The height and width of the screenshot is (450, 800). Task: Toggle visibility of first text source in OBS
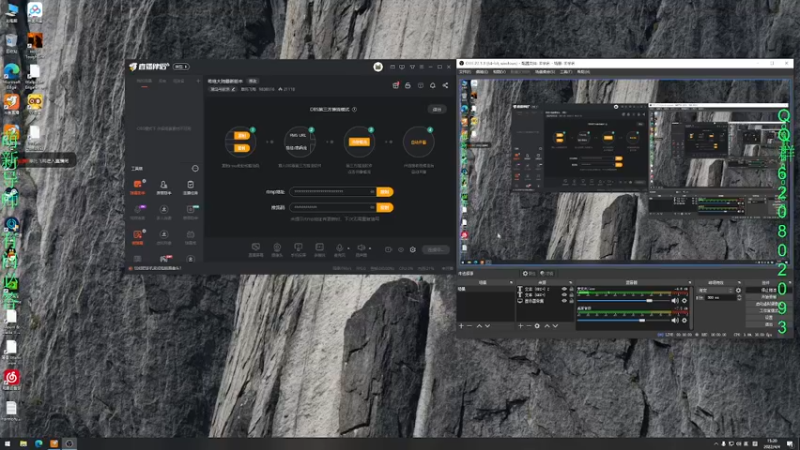tap(564, 289)
